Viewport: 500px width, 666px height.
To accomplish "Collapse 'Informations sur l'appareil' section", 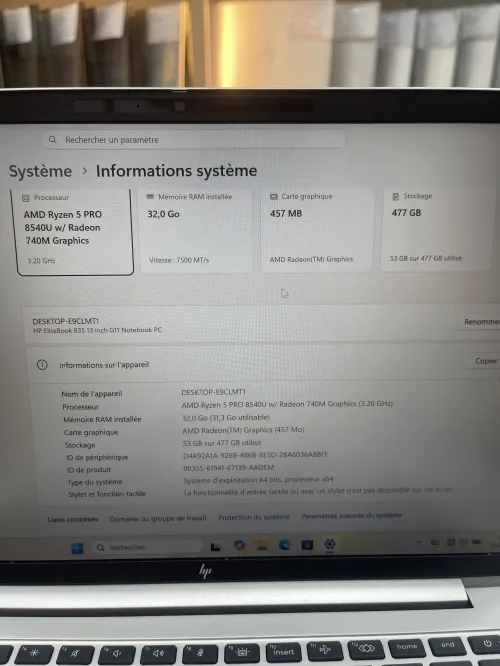I will (263, 364).
